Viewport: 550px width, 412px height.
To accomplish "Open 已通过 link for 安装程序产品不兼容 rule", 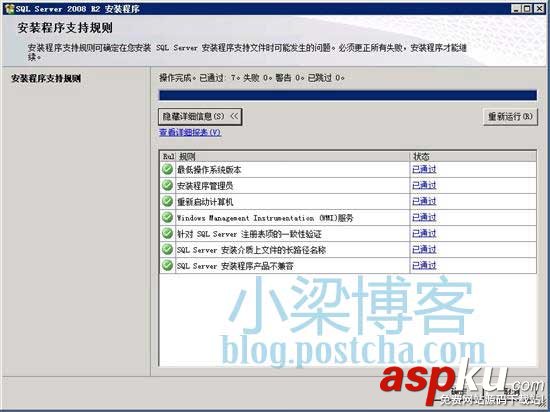I will [x=424, y=265].
